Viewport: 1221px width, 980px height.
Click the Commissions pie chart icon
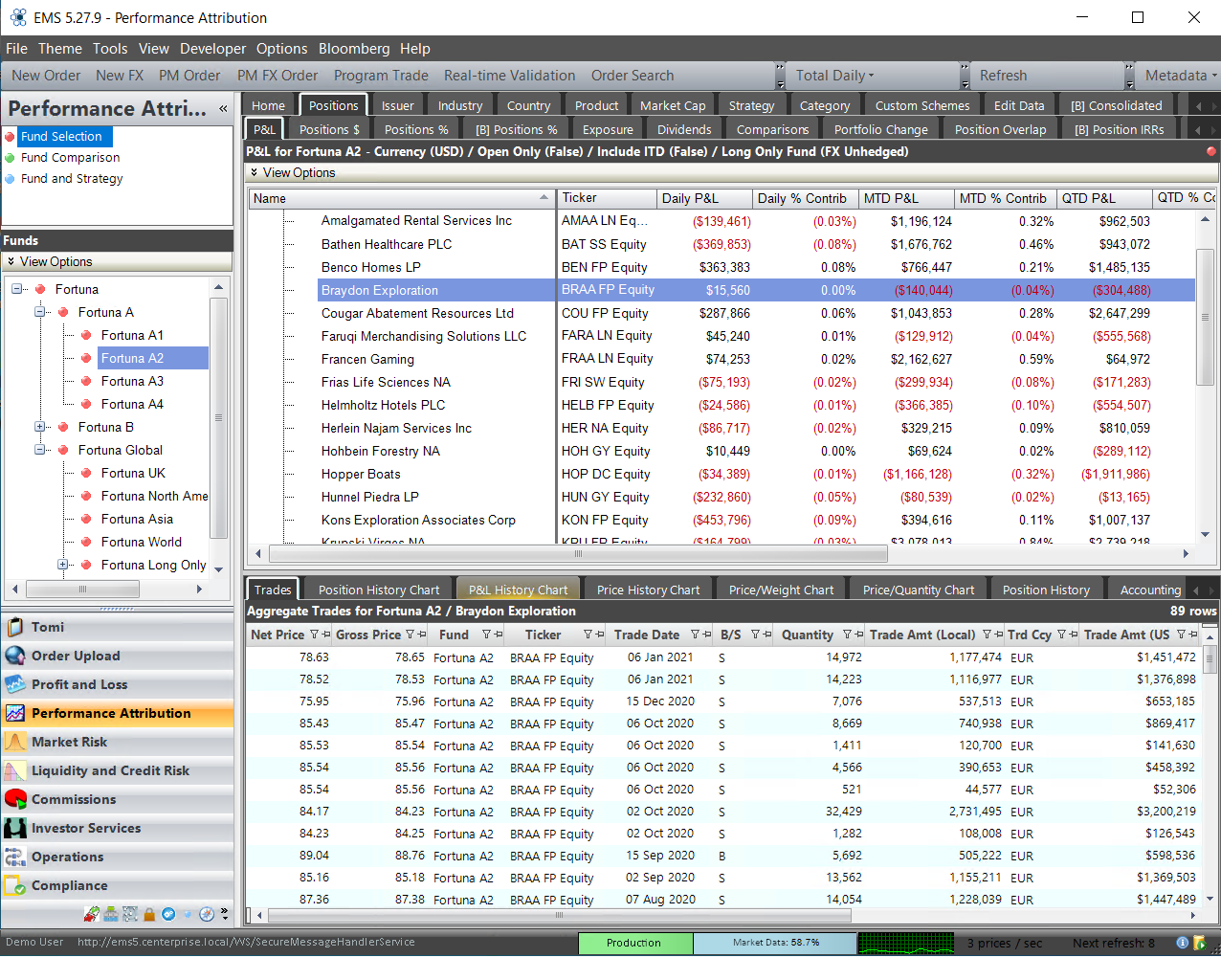pyautogui.click(x=15, y=799)
